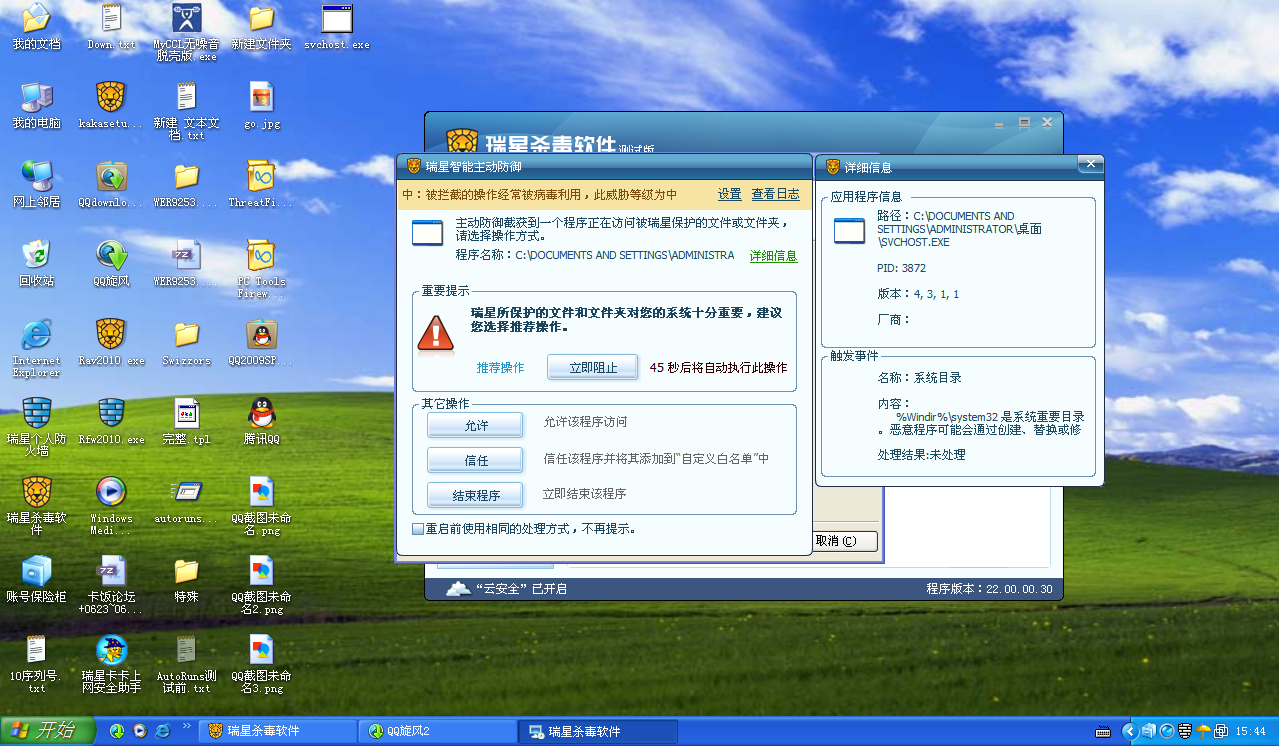1279x746 pixels.
Task: Select kakasetu lion icon on desktop
Action: [x=111, y=105]
